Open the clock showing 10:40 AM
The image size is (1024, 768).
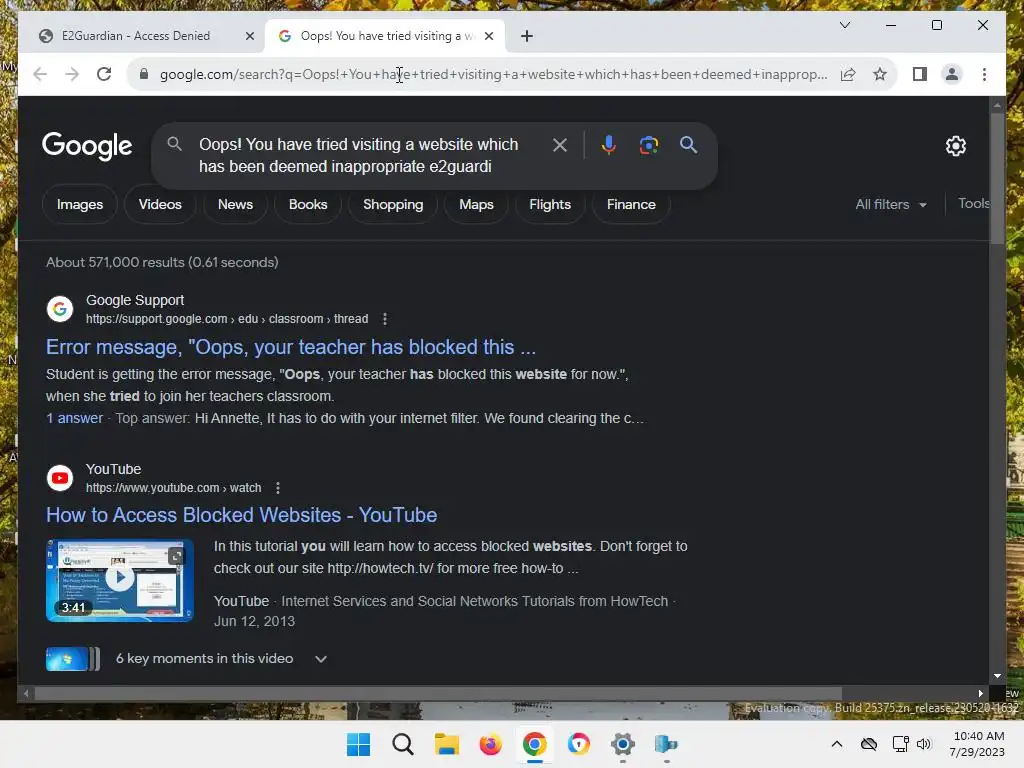(978, 744)
